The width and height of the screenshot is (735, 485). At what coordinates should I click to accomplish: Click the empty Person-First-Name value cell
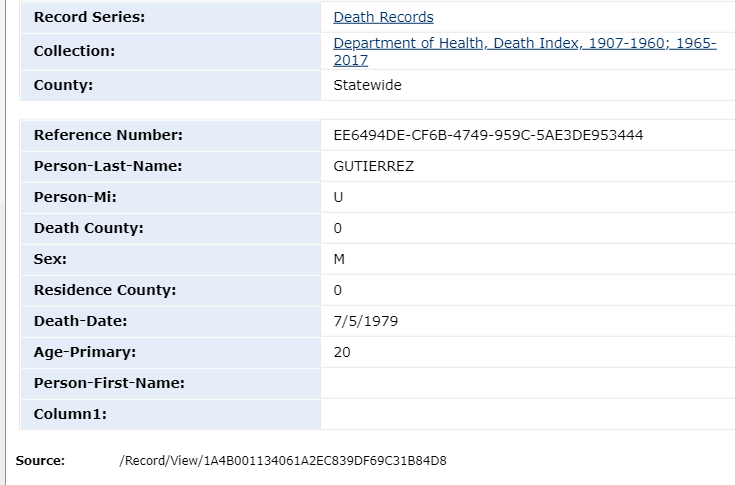[527, 383]
